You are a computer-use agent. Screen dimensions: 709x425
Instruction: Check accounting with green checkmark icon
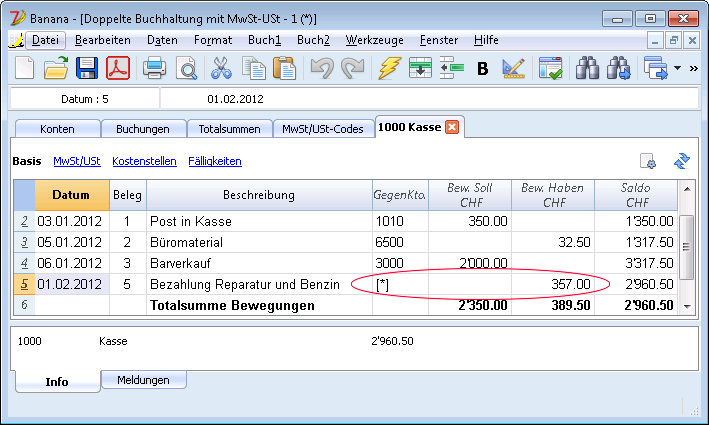(550, 68)
